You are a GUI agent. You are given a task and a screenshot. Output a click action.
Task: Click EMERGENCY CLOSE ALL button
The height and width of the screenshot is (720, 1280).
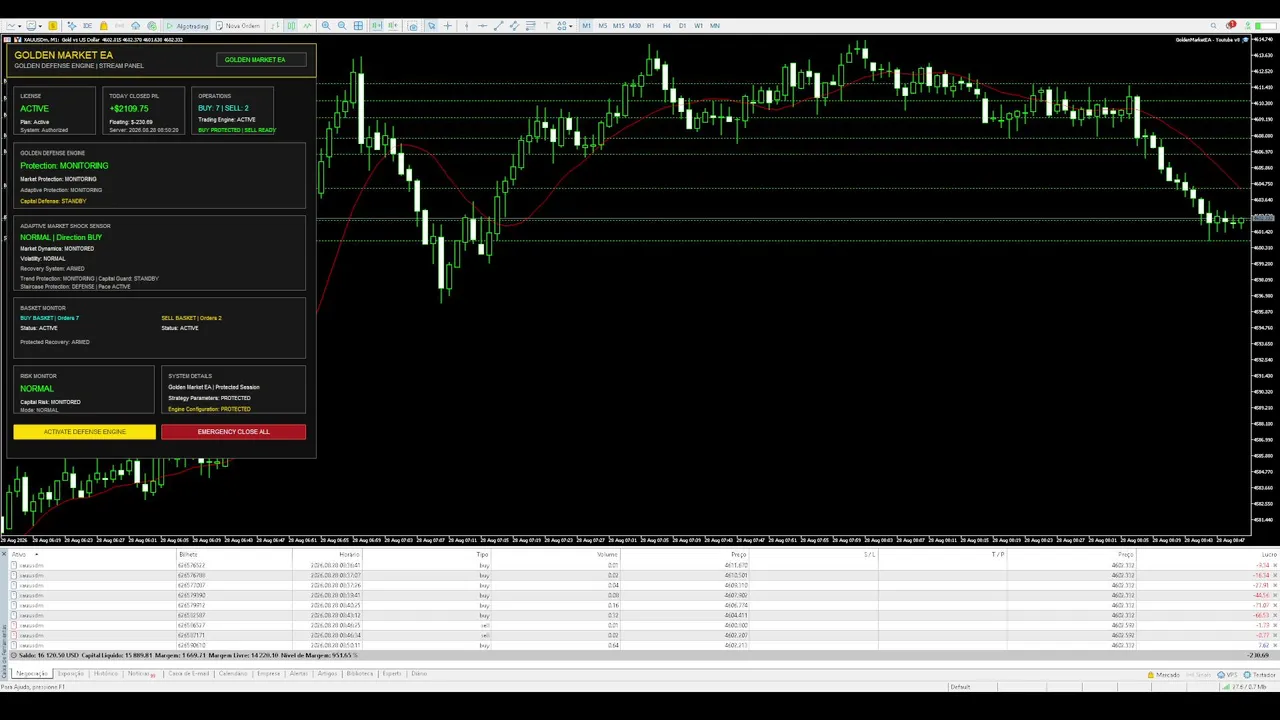click(233, 432)
